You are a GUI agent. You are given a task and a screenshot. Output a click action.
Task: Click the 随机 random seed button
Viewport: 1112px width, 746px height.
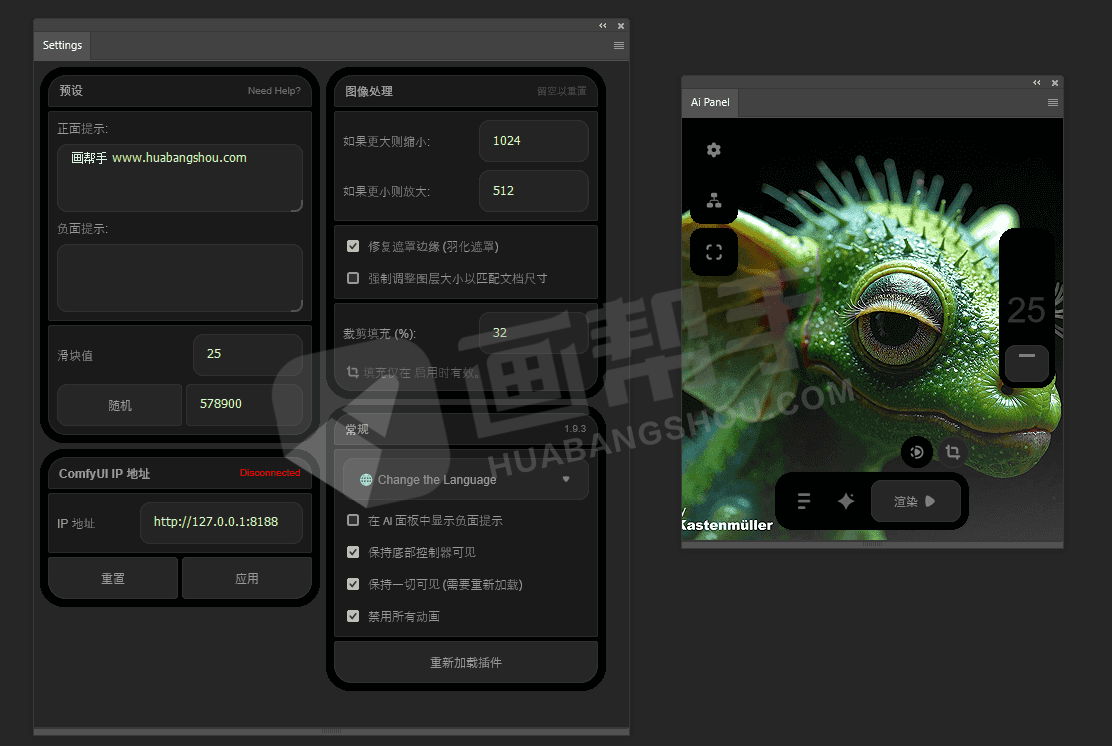[119, 405]
